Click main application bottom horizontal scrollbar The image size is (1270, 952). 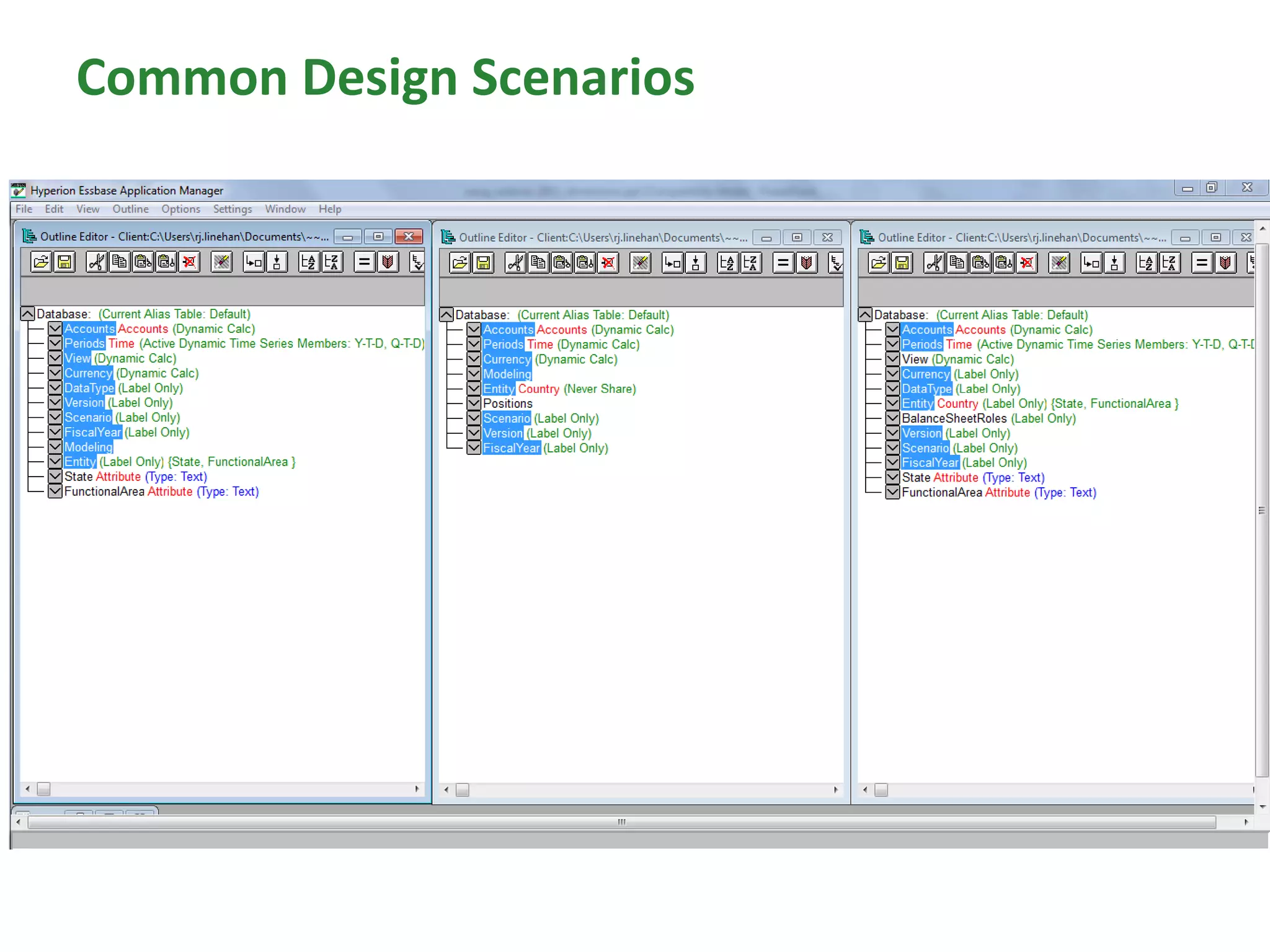[x=621, y=822]
